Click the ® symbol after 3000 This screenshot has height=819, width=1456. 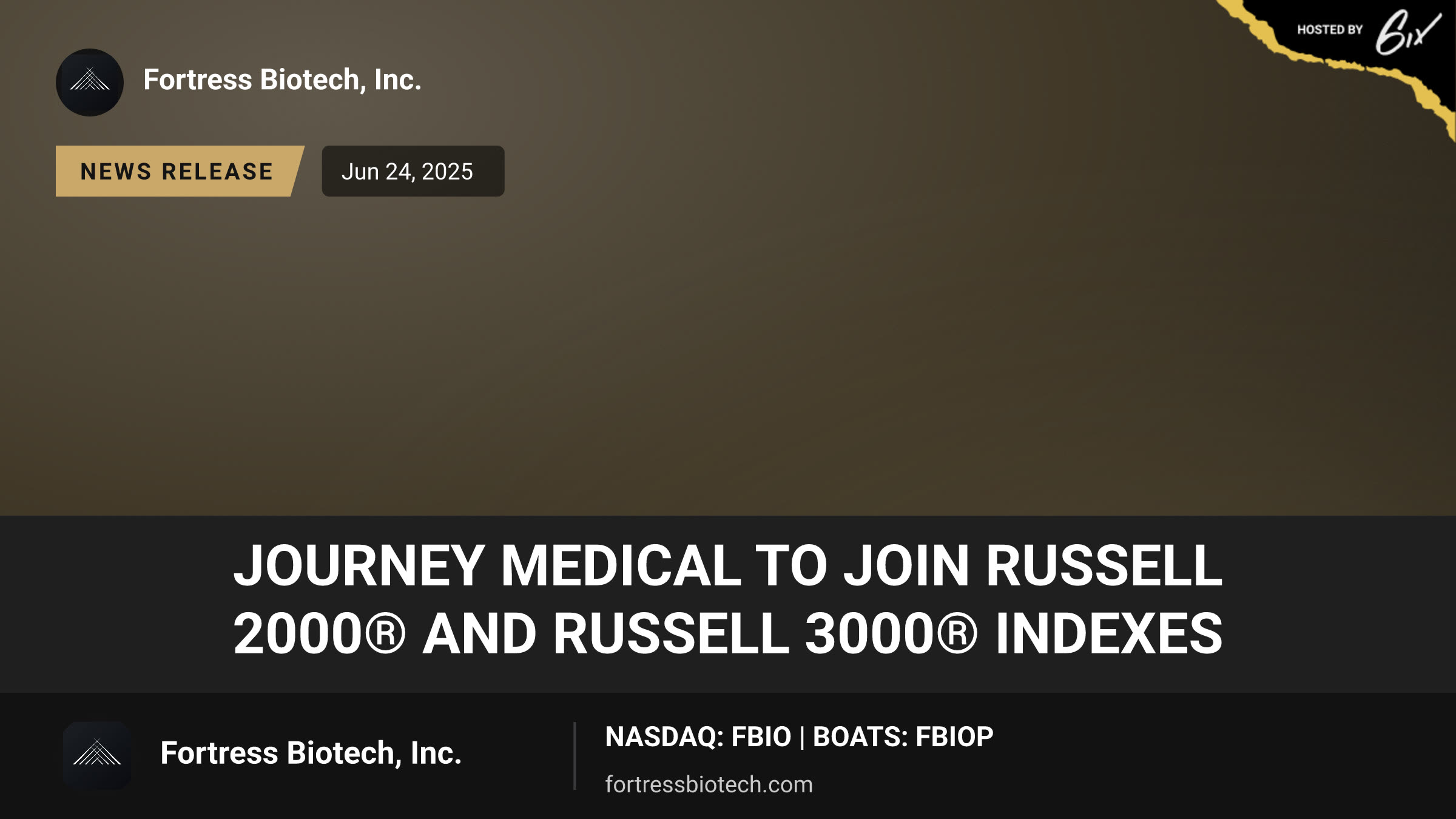pyautogui.click(x=957, y=634)
